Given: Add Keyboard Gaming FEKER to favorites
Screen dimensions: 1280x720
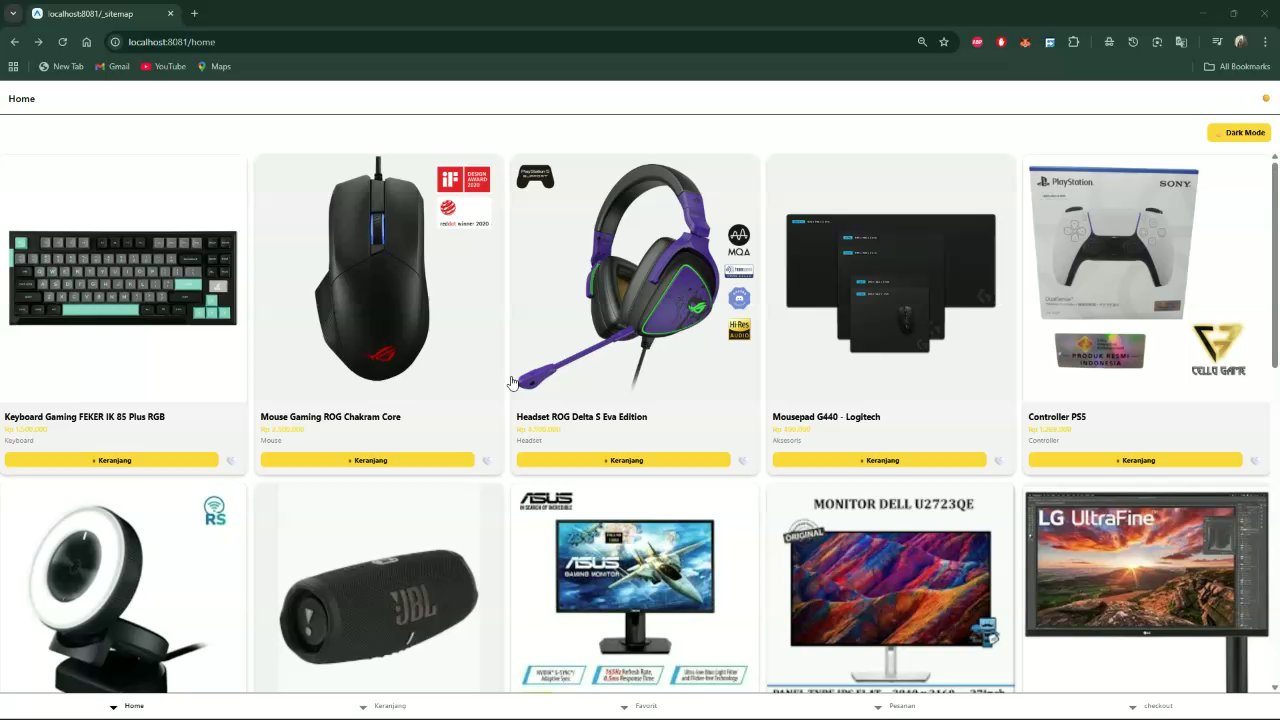Looking at the screenshot, I should point(230,460).
